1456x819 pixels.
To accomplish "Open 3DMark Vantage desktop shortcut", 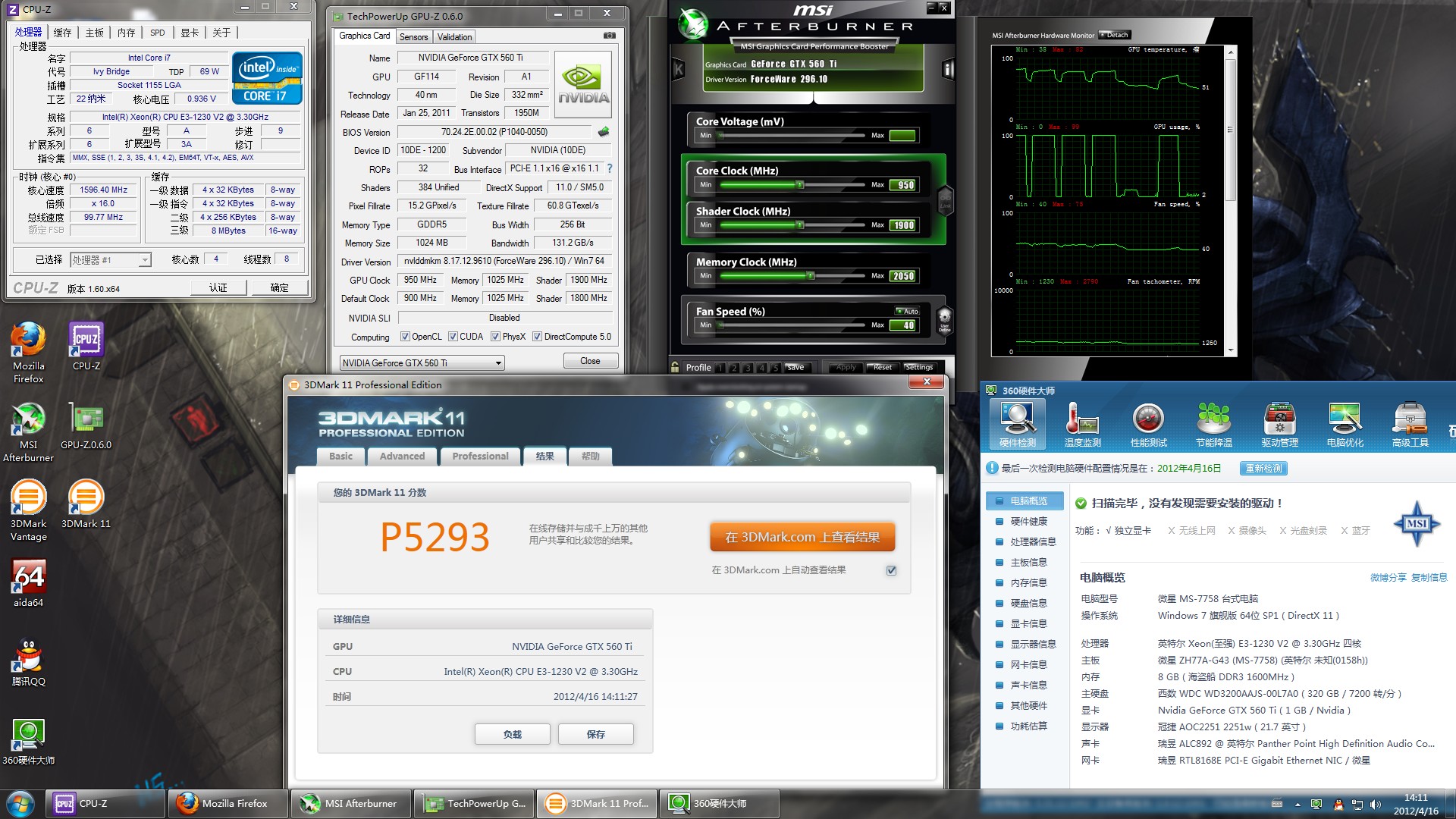I will click(x=28, y=510).
